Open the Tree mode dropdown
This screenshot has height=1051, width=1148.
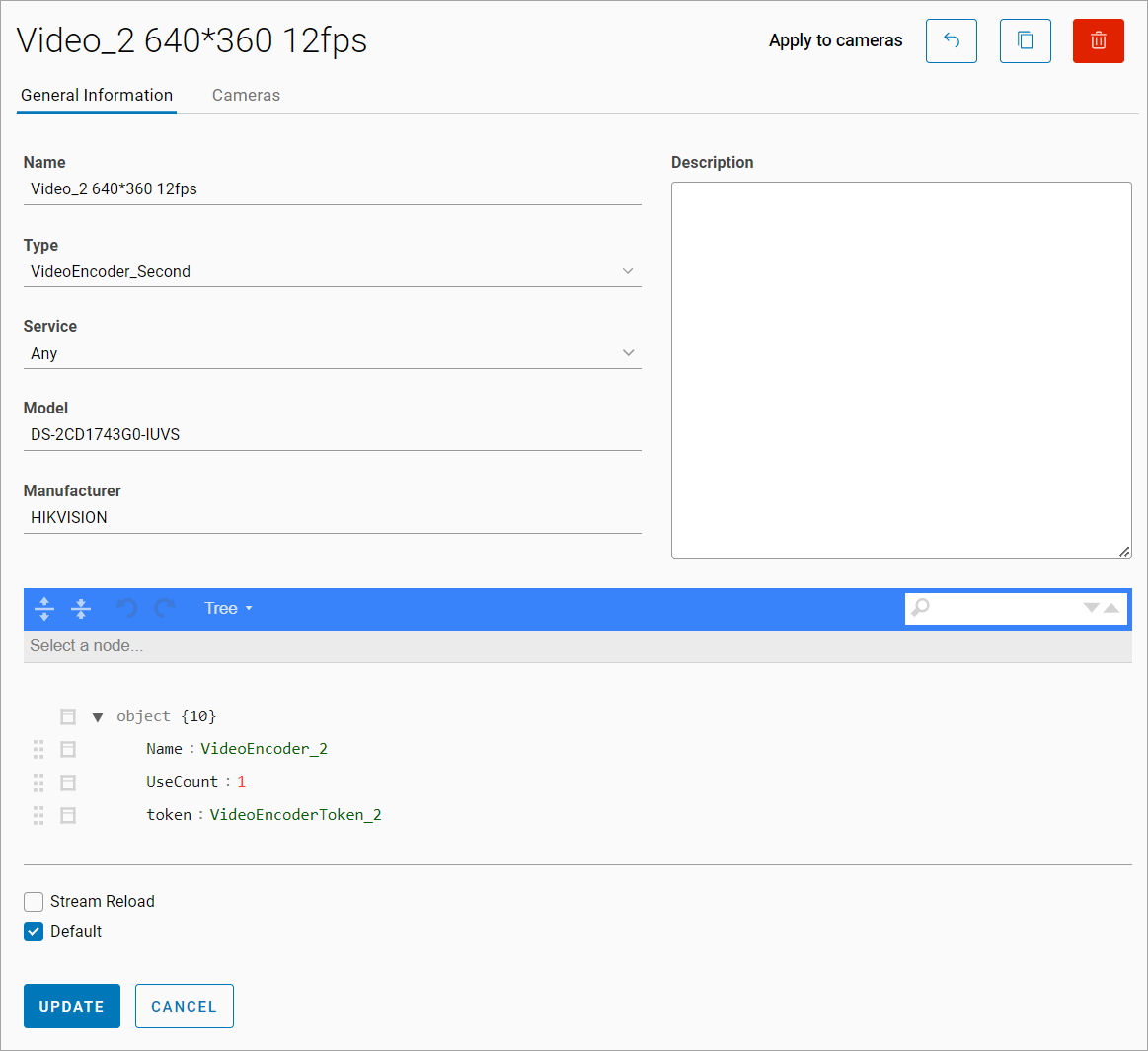point(228,609)
